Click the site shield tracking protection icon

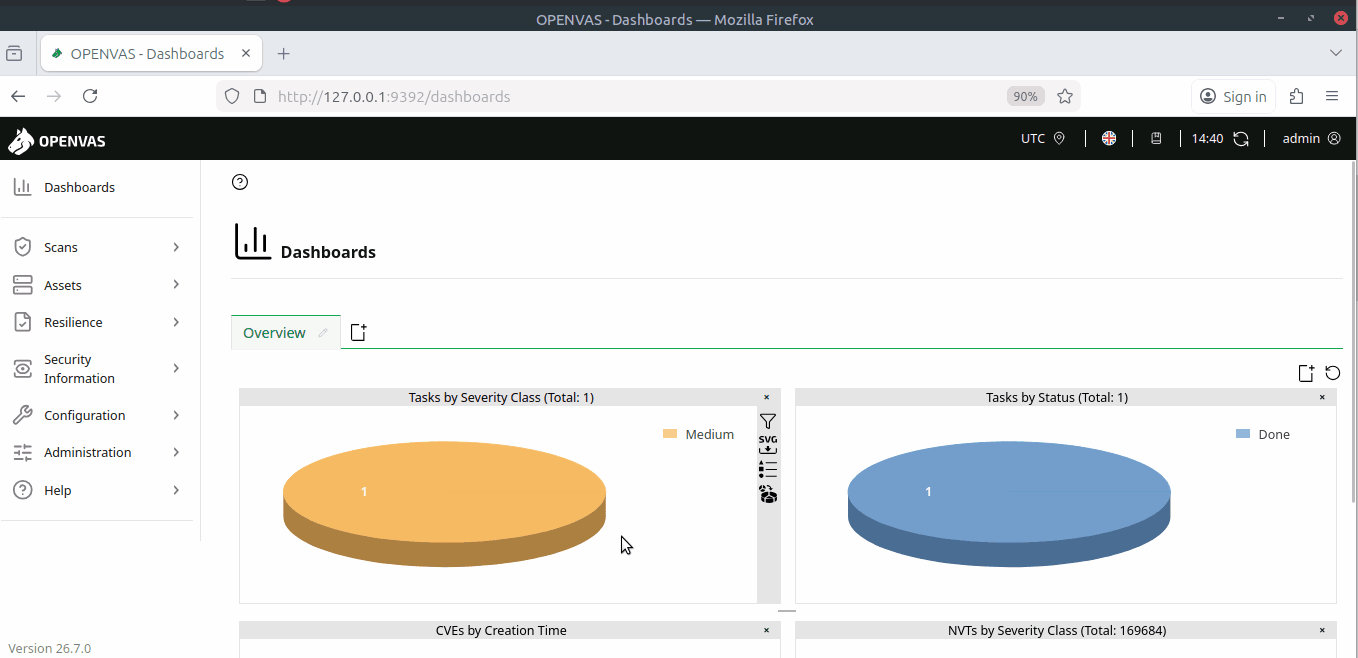(232, 96)
